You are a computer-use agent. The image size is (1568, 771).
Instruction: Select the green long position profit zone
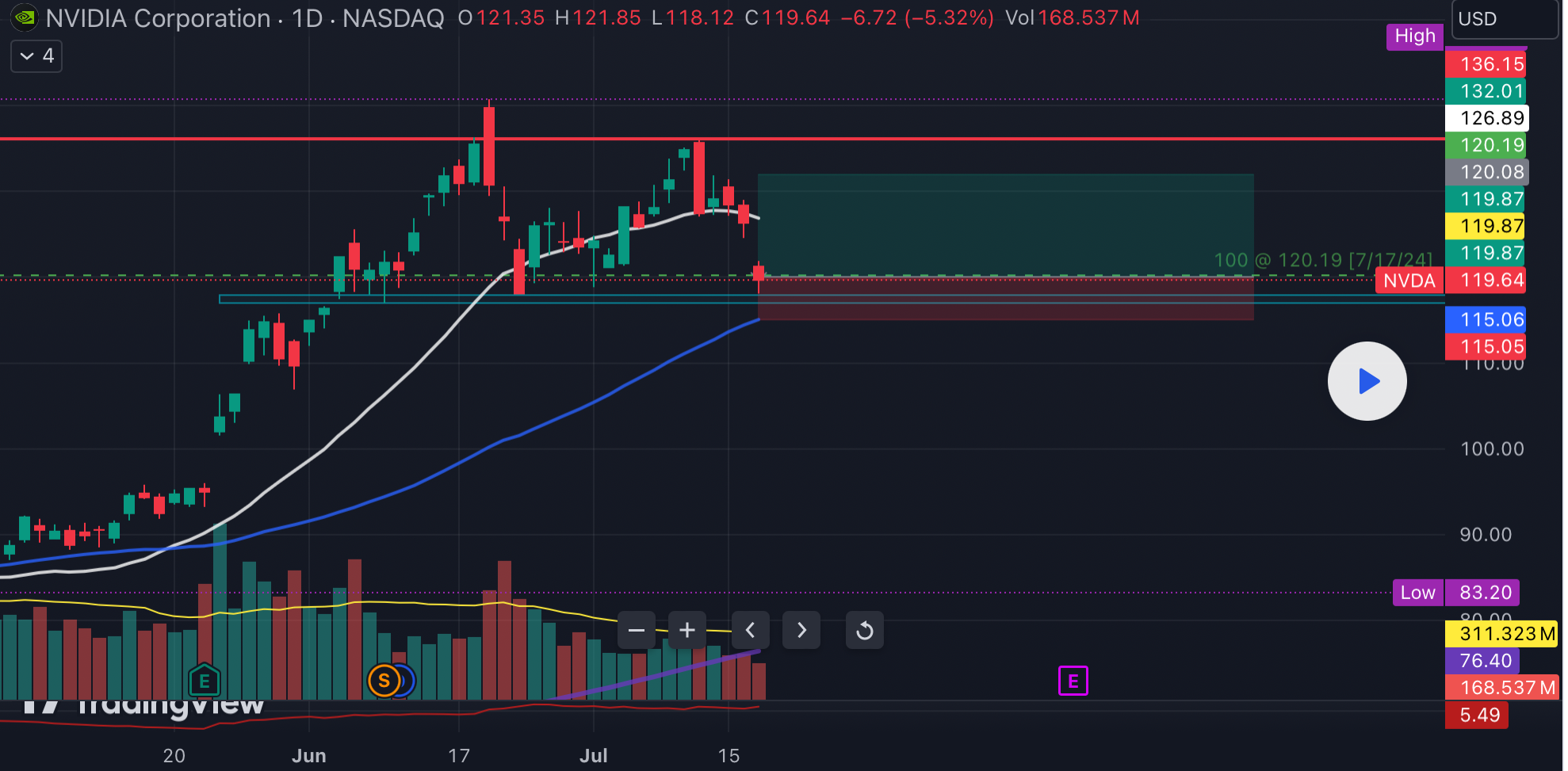[1005, 225]
